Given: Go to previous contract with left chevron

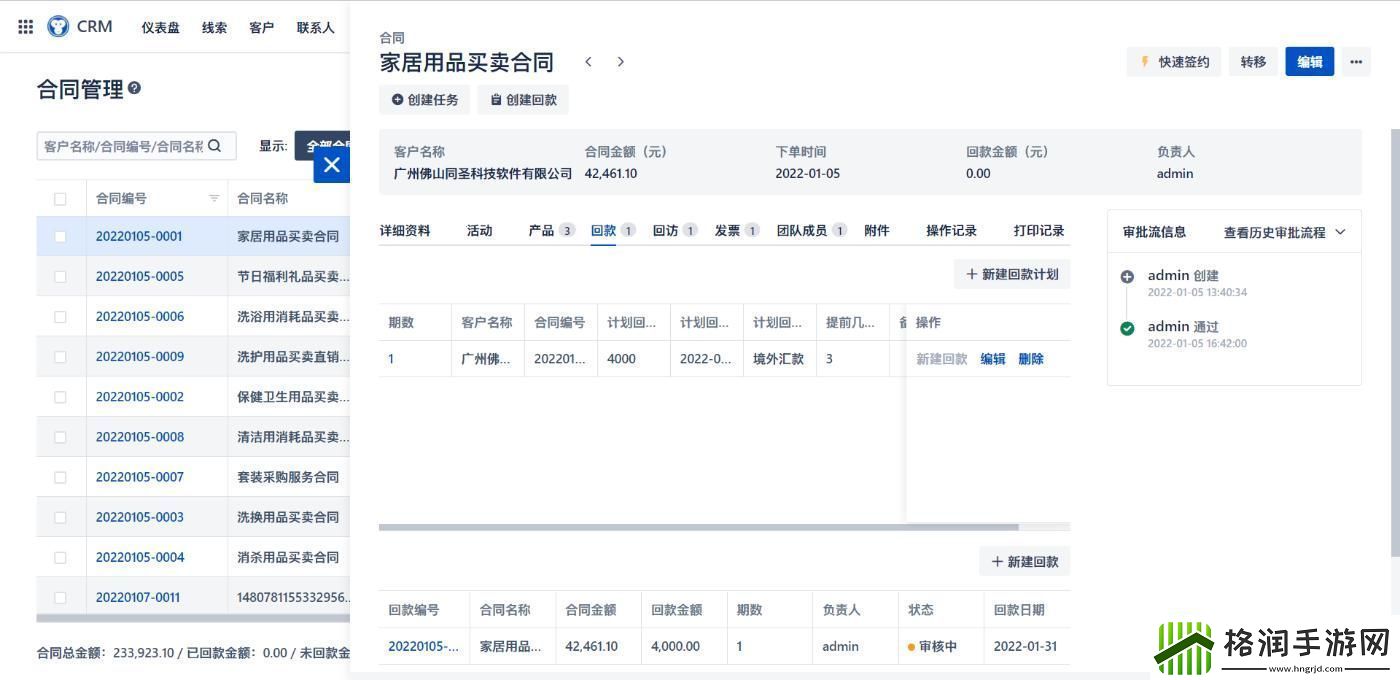Looking at the screenshot, I should pos(588,61).
